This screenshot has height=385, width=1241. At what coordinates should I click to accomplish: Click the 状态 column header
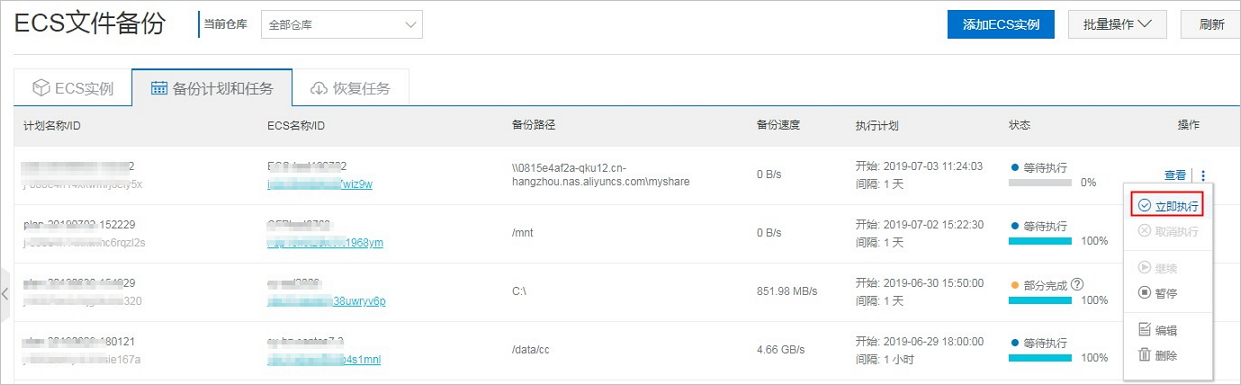1019,126
